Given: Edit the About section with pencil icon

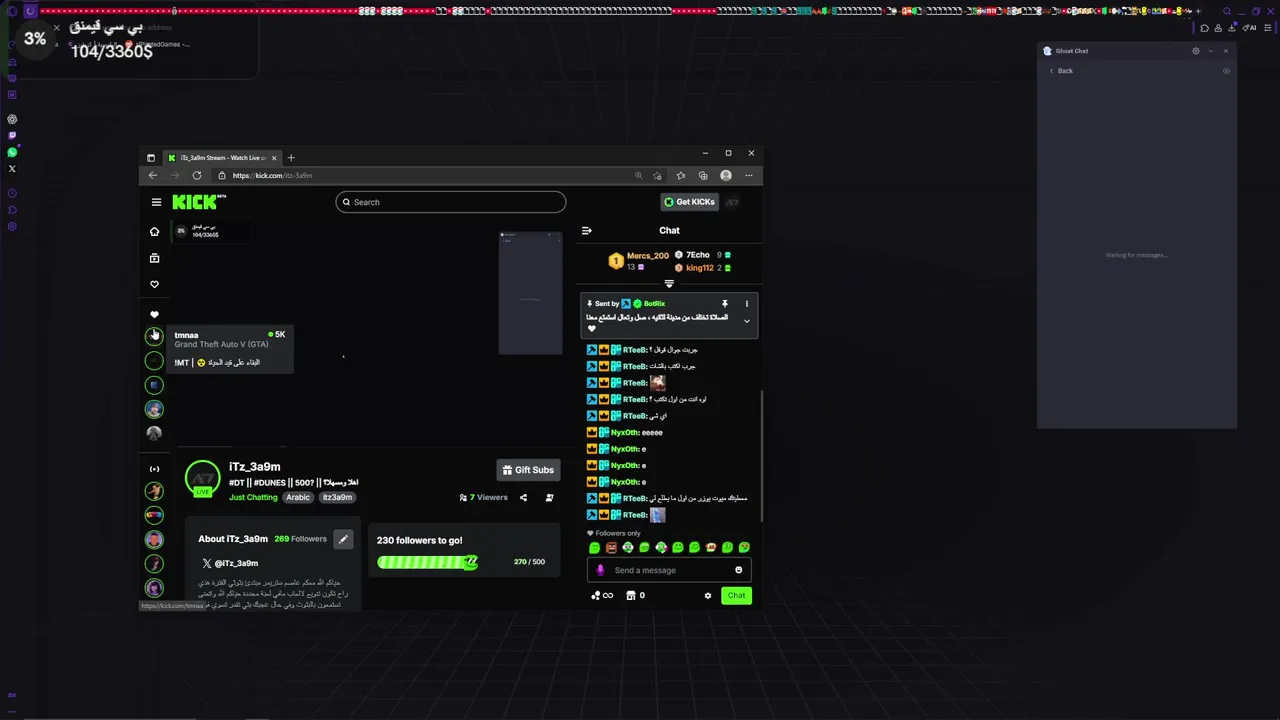Looking at the screenshot, I should 343,539.
